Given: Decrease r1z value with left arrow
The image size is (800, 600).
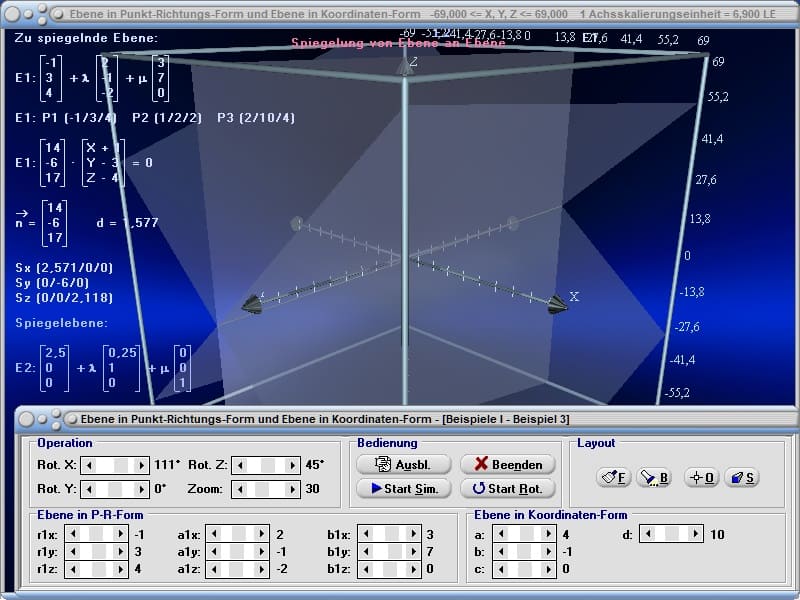Looking at the screenshot, I should [x=73, y=569].
